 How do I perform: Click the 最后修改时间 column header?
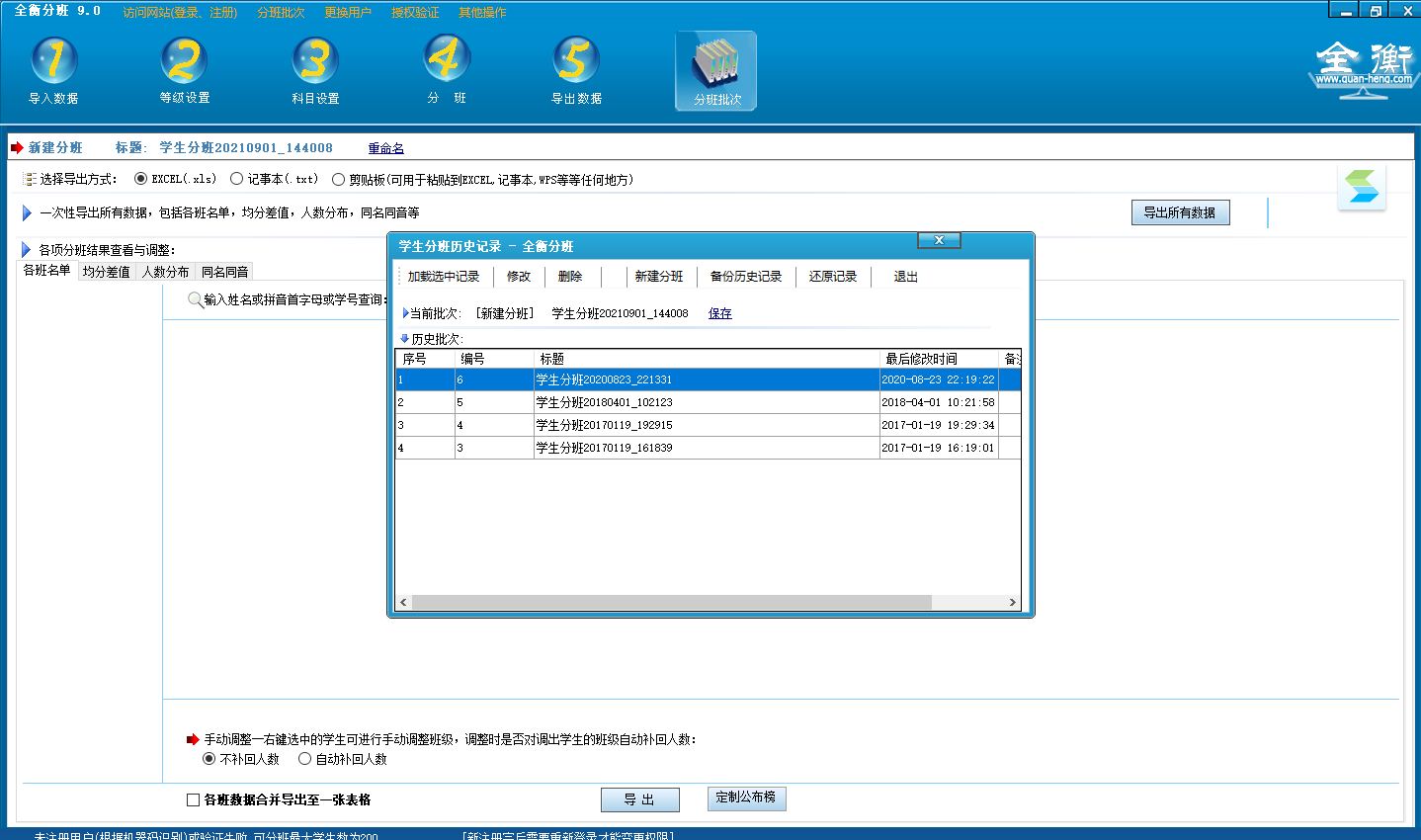[x=939, y=359]
